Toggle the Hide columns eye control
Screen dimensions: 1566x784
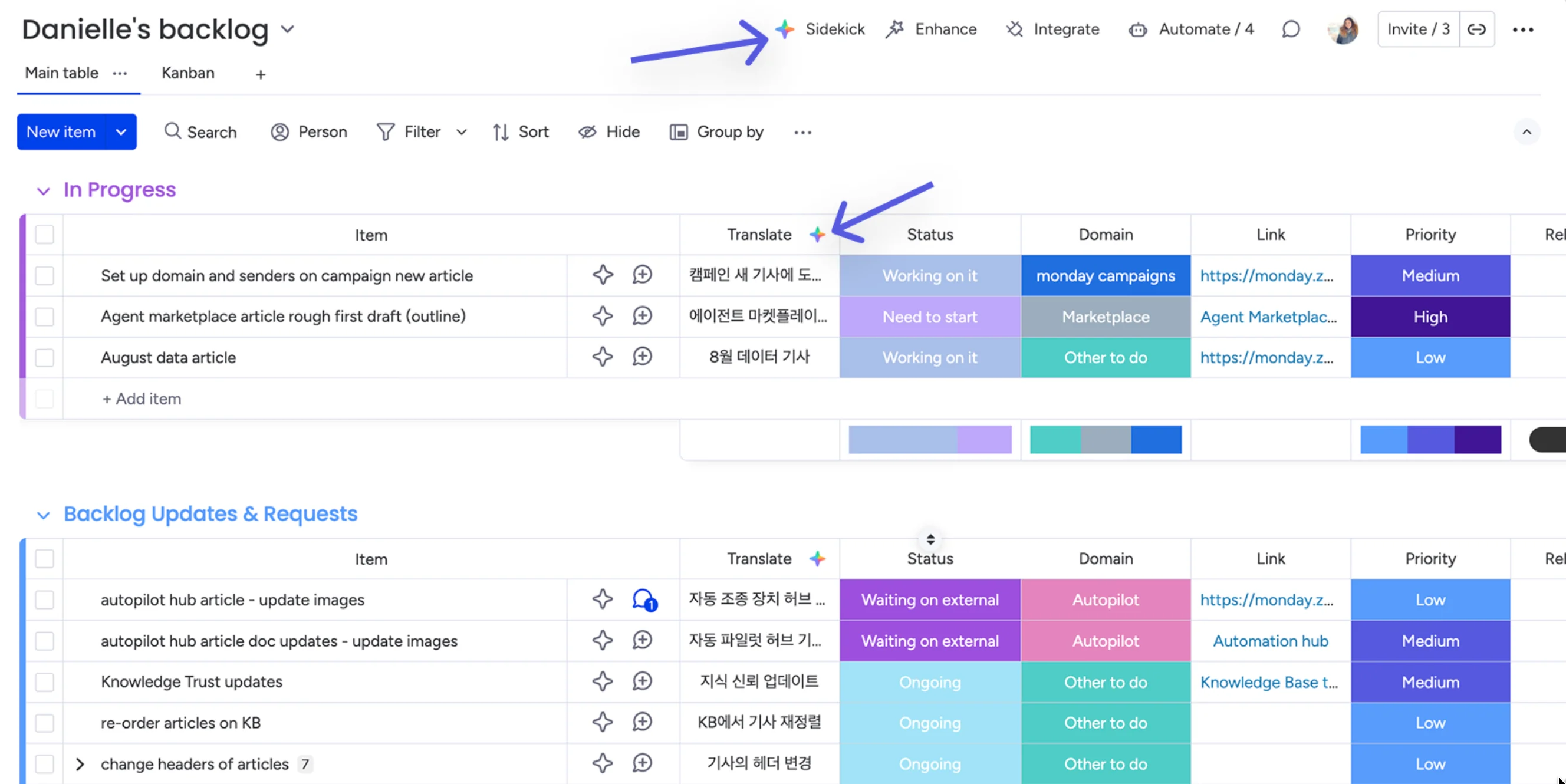coord(608,132)
